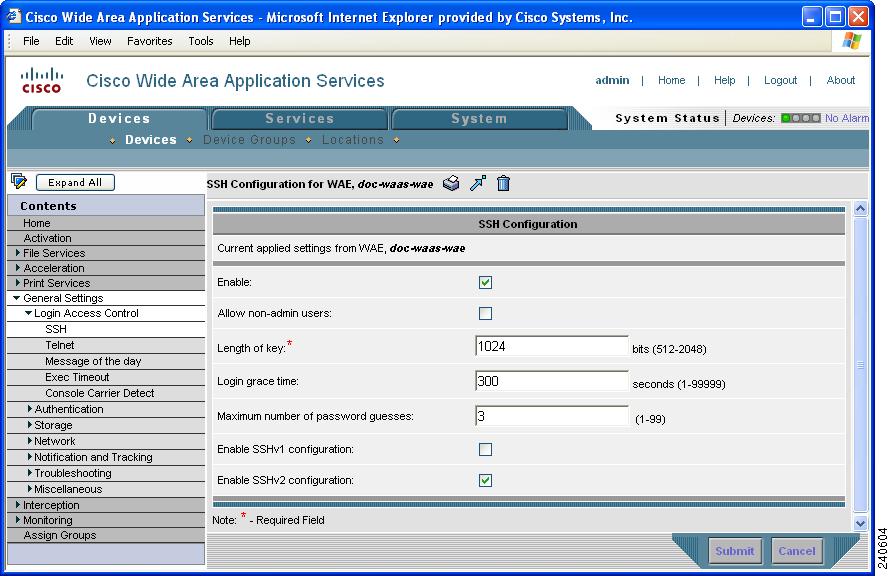890x576 pixels.
Task: Expand the Miscellaneous tree node
Action: point(30,488)
